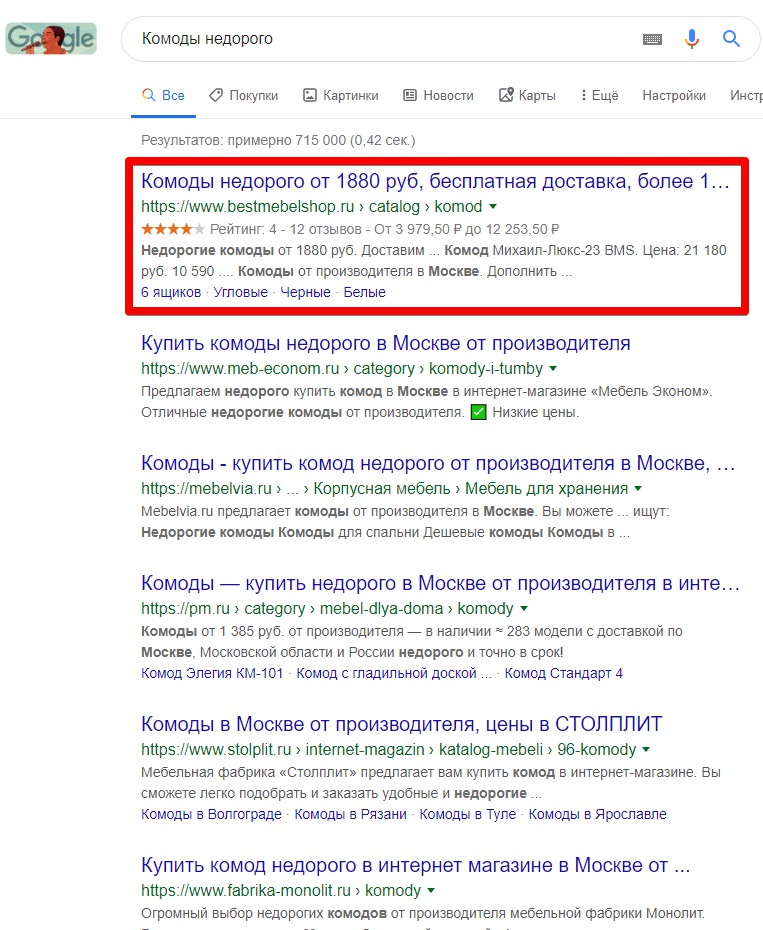Click the green checkmark before 'Низкие цены'
This screenshot has width=763, height=930.
[478, 412]
